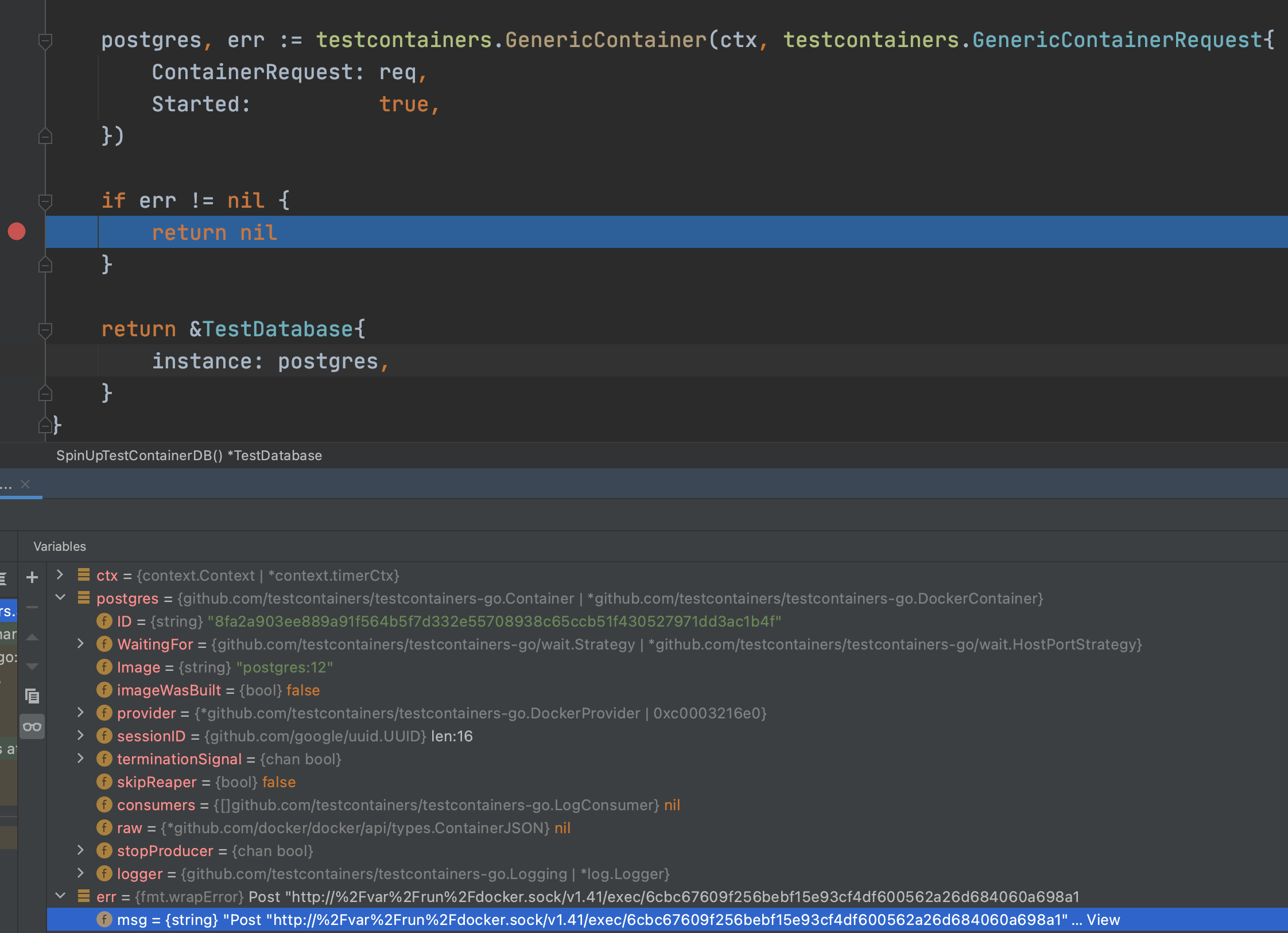Image resolution: width=1288 pixels, height=933 pixels.
Task: Click the field icon next to Image
Action: (104, 667)
